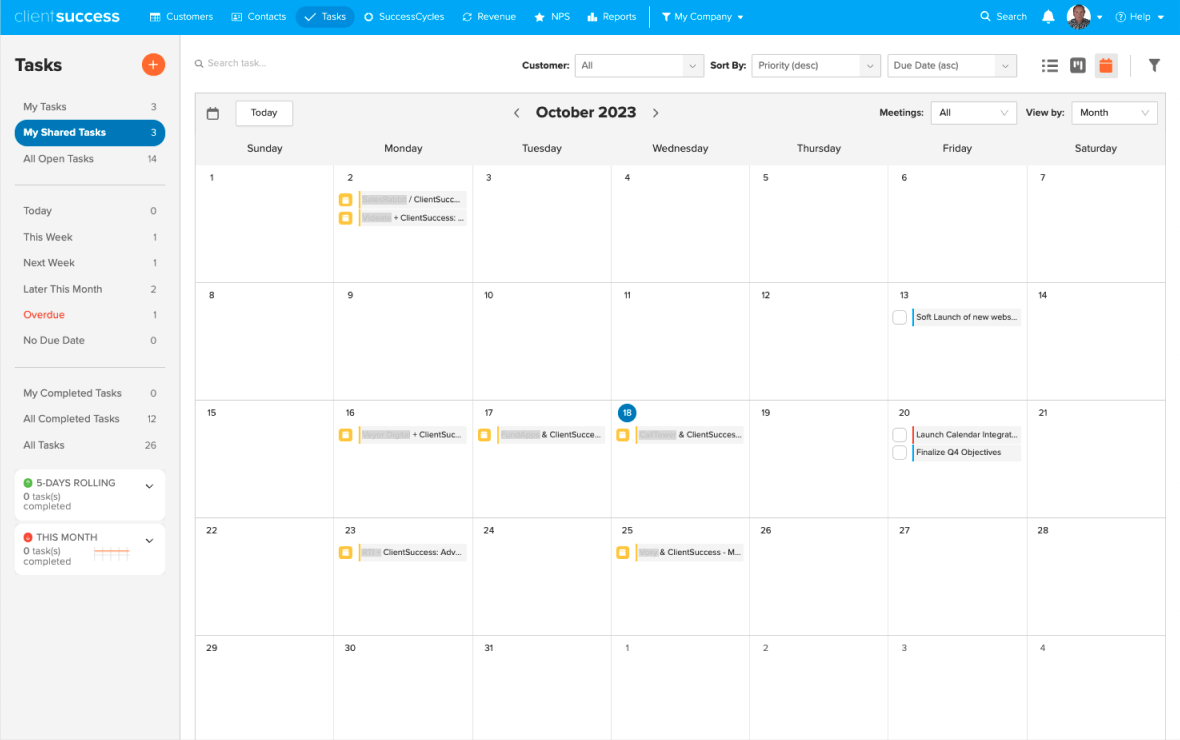The width and height of the screenshot is (1180, 740).
Task: Toggle checkbox of '/ ClientSucc...' task on October 2
Action: point(345,199)
